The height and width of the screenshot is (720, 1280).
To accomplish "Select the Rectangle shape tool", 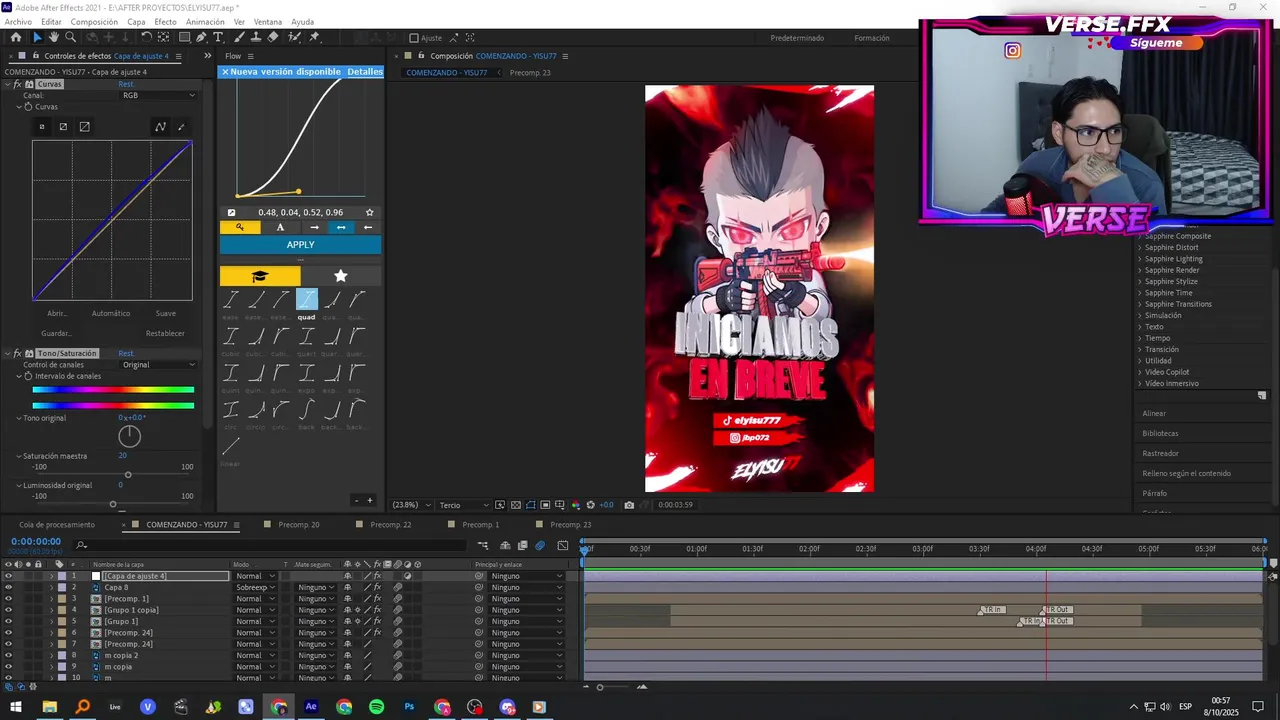I will (185, 38).
